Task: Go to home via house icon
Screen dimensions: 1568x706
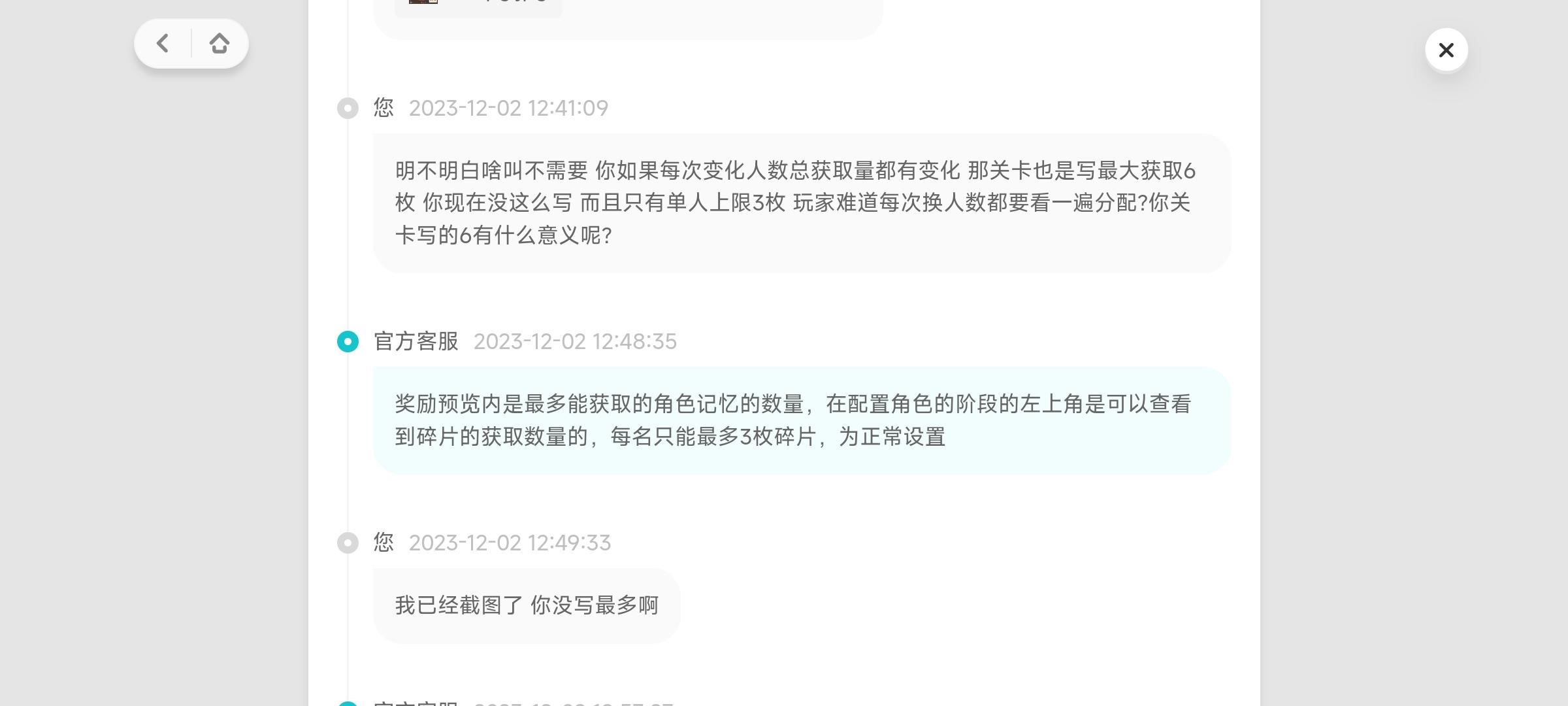Action: click(220, 44)
